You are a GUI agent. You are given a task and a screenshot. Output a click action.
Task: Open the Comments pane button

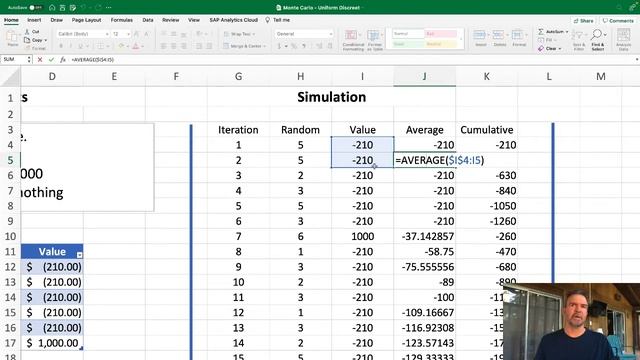[618, 21]
